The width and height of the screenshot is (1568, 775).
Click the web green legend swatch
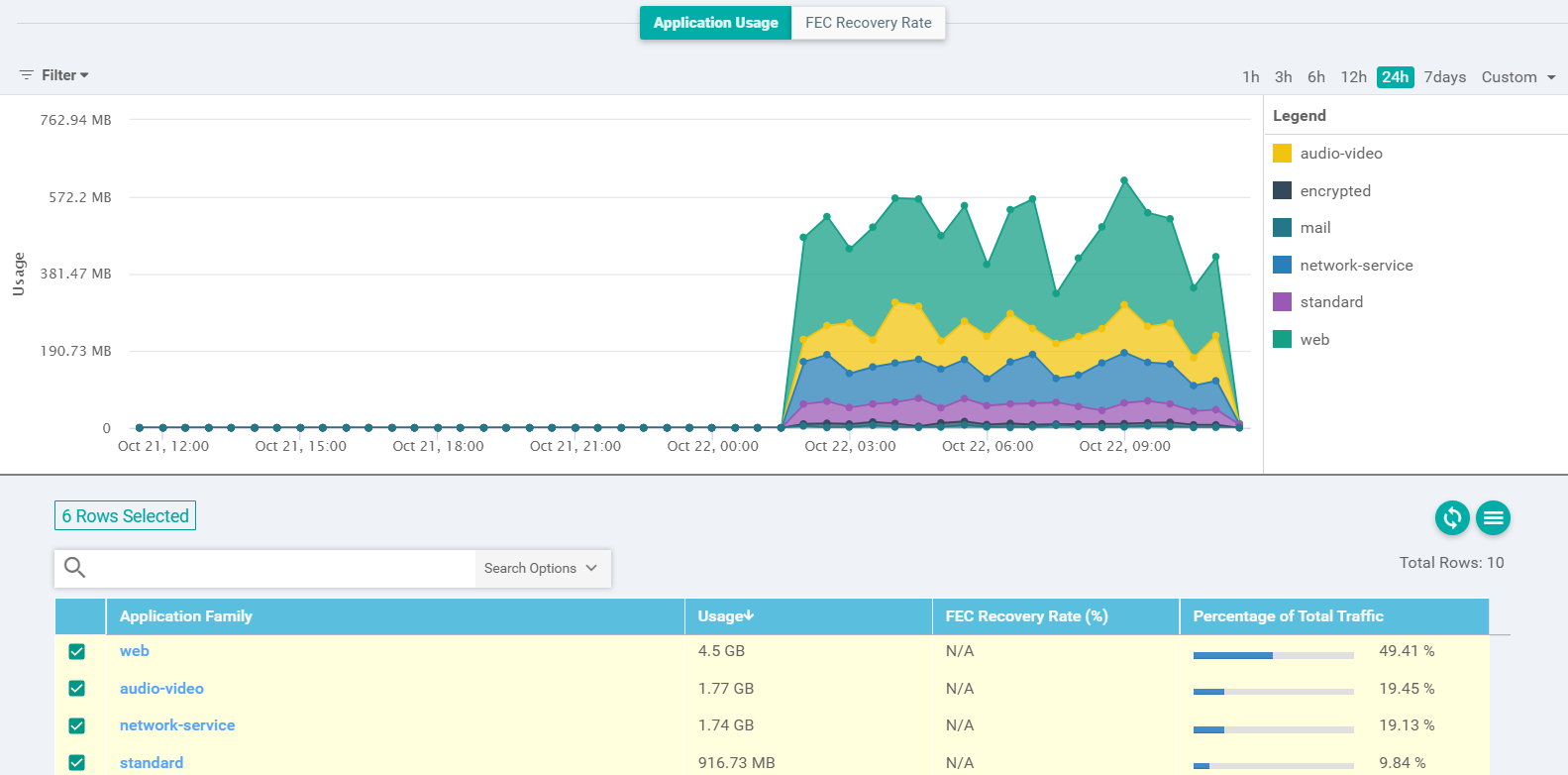(1282, 339)
